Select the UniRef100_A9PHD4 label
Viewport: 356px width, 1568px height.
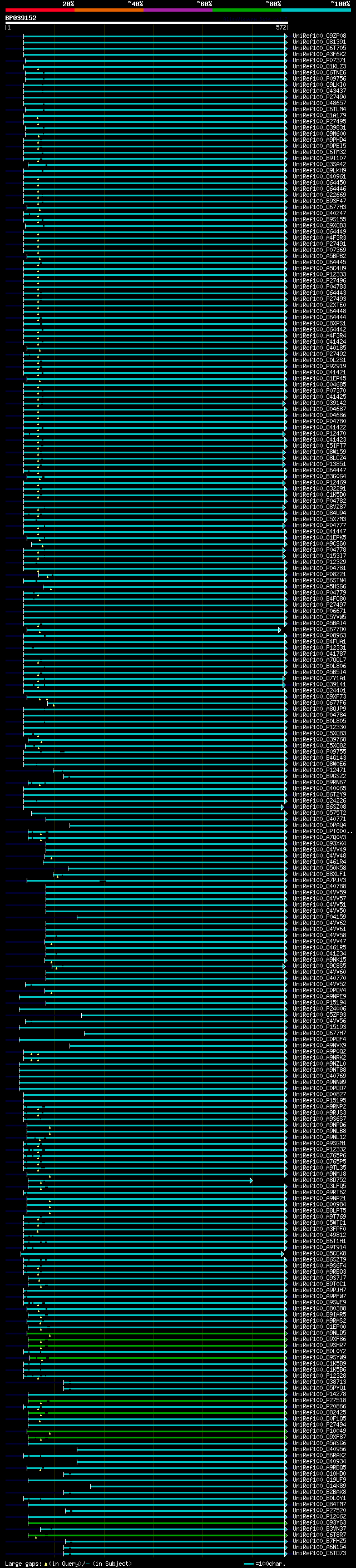click(319, 140)
